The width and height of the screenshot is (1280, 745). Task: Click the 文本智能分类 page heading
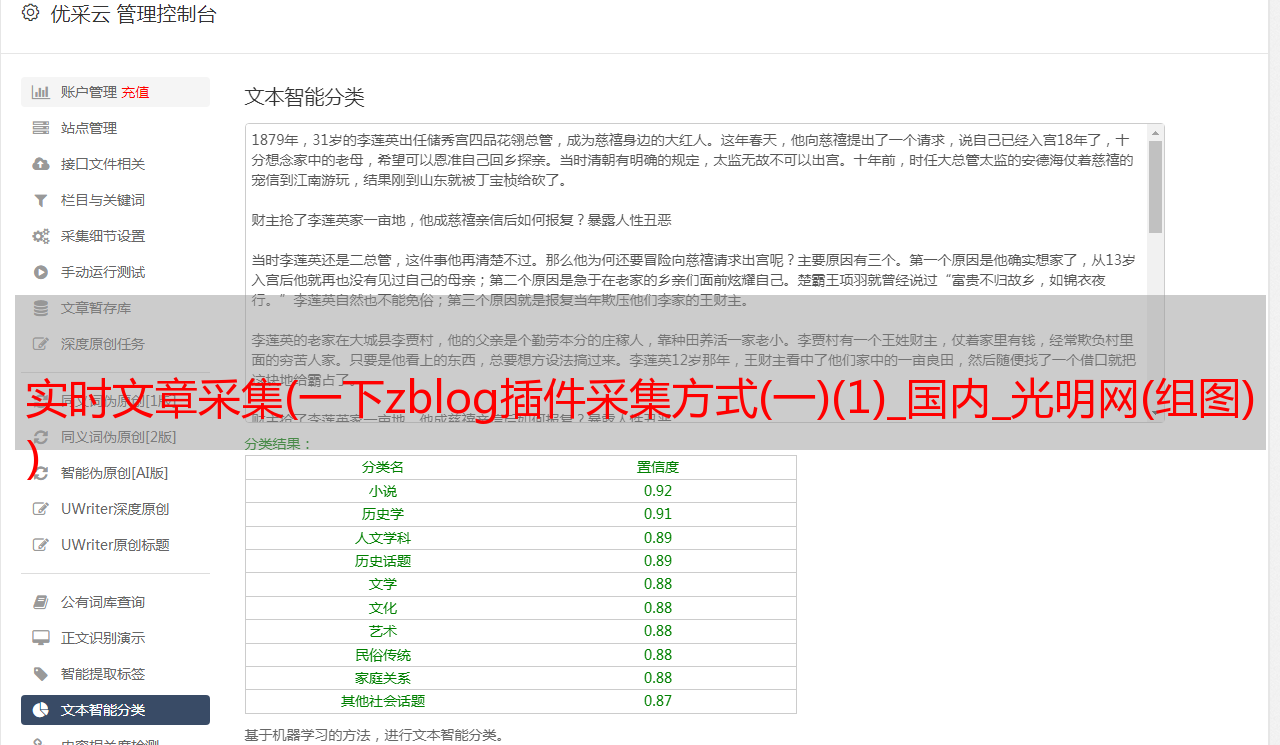[x=305, y=97]
